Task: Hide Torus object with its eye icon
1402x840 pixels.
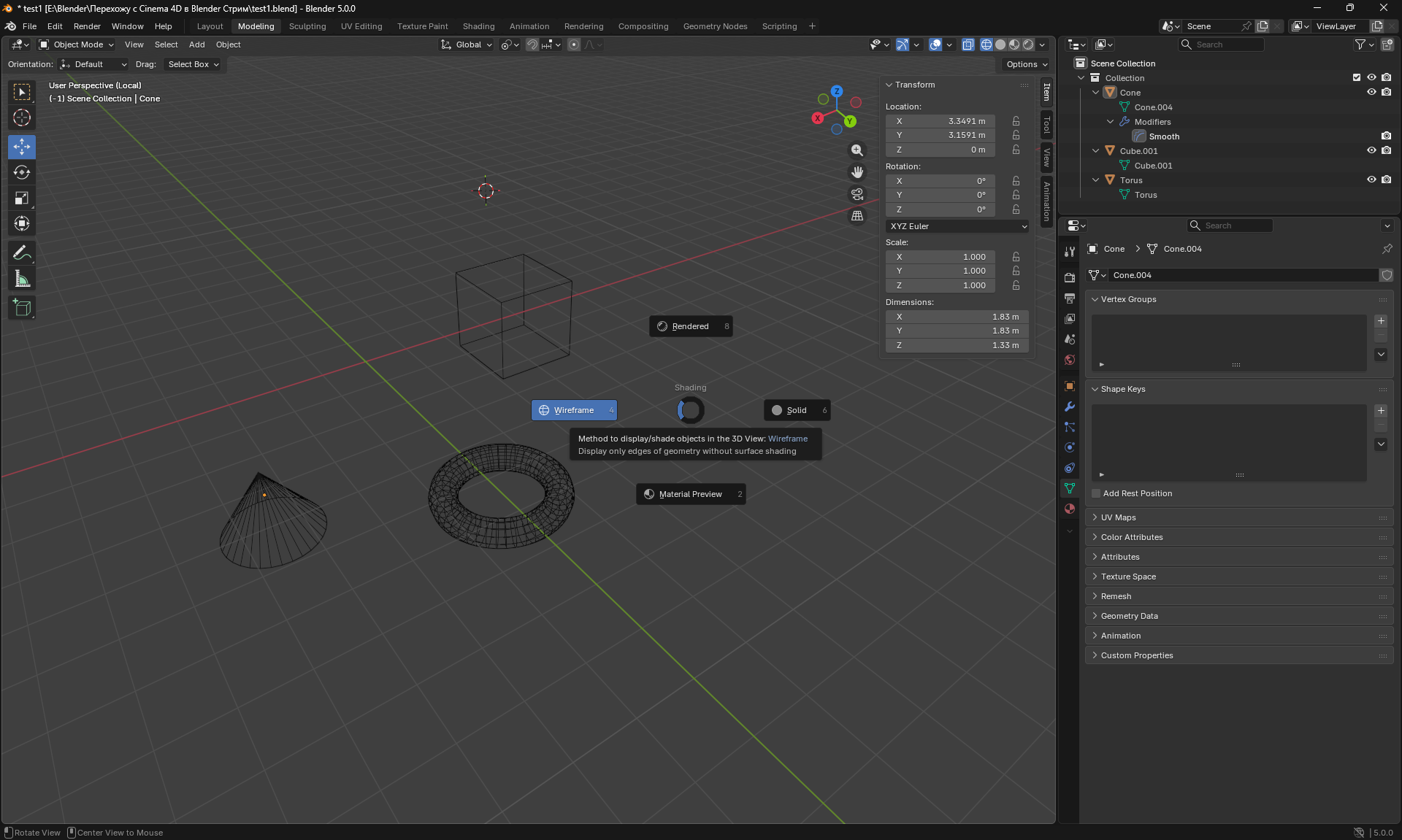Action: tap(1371, 180)
